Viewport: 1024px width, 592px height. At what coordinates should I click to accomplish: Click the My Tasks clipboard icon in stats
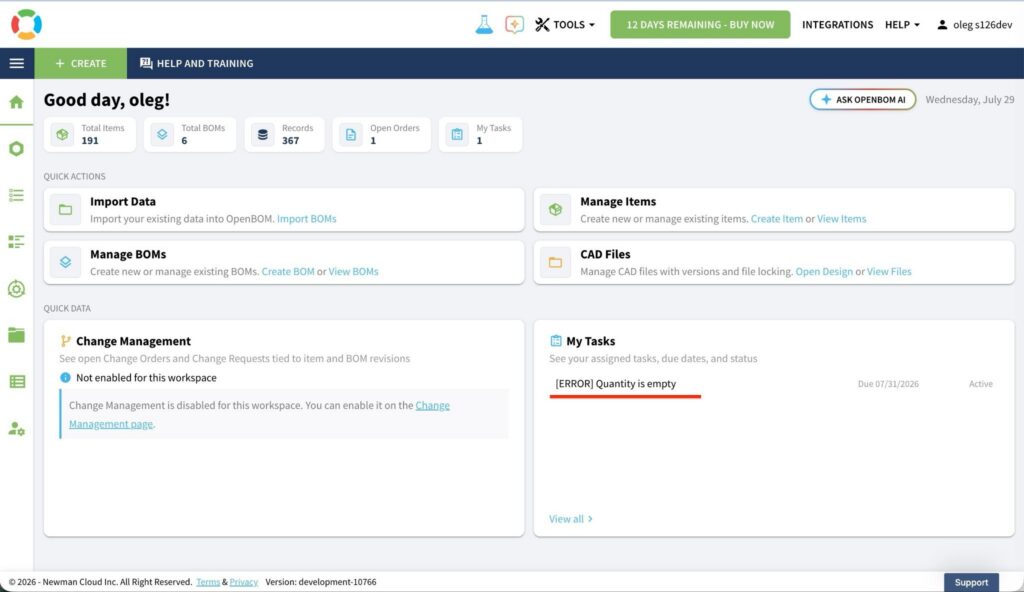tap(457, 135)
